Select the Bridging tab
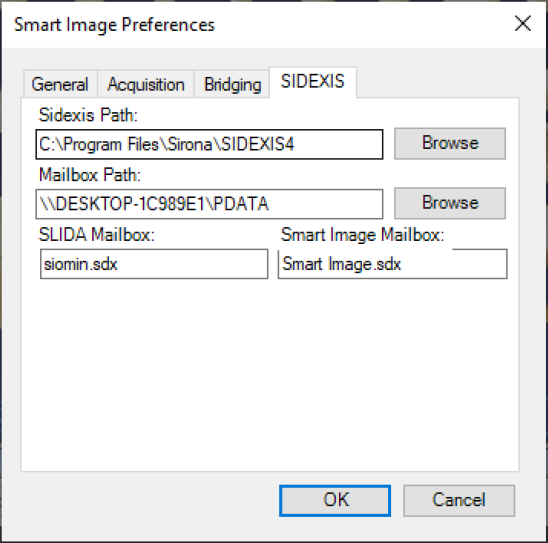 coord(232,84)
